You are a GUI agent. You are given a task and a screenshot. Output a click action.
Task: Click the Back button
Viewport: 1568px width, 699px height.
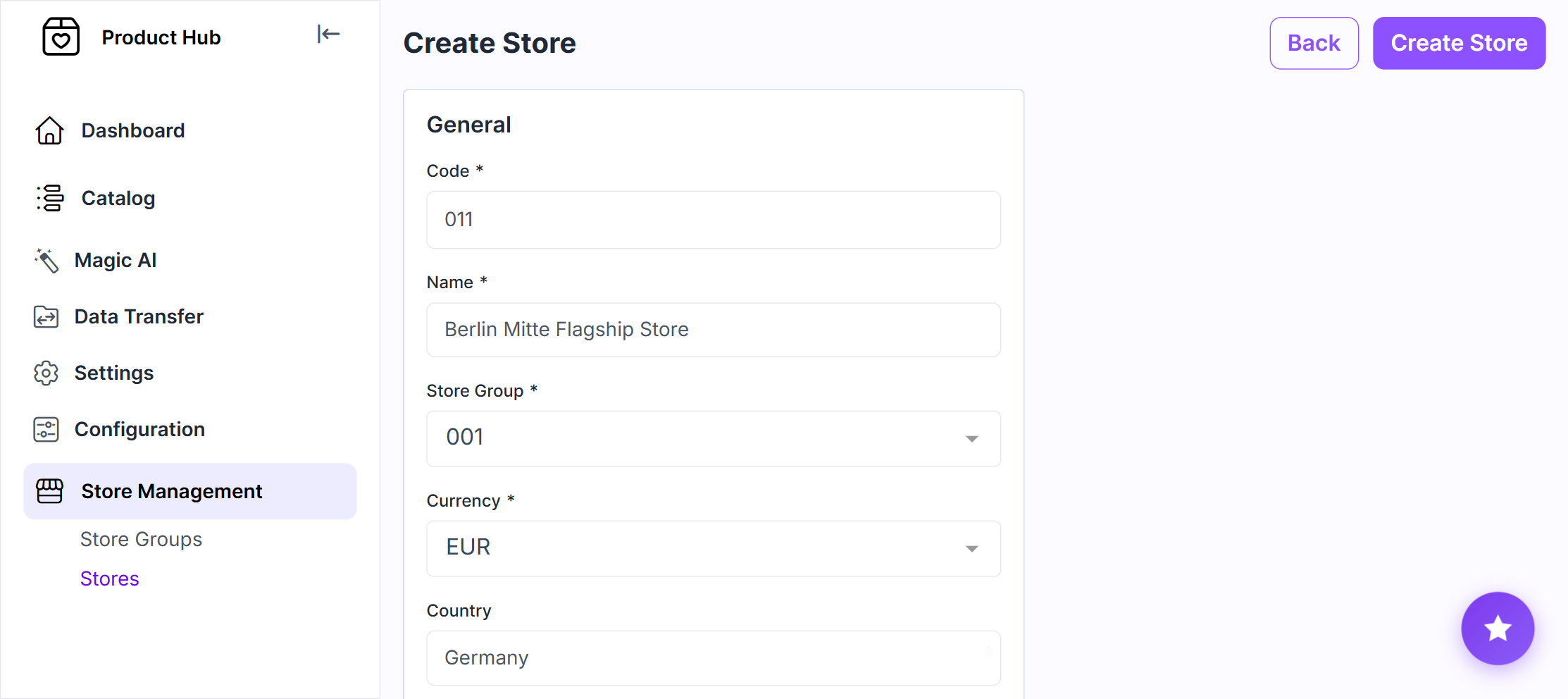1314,43
